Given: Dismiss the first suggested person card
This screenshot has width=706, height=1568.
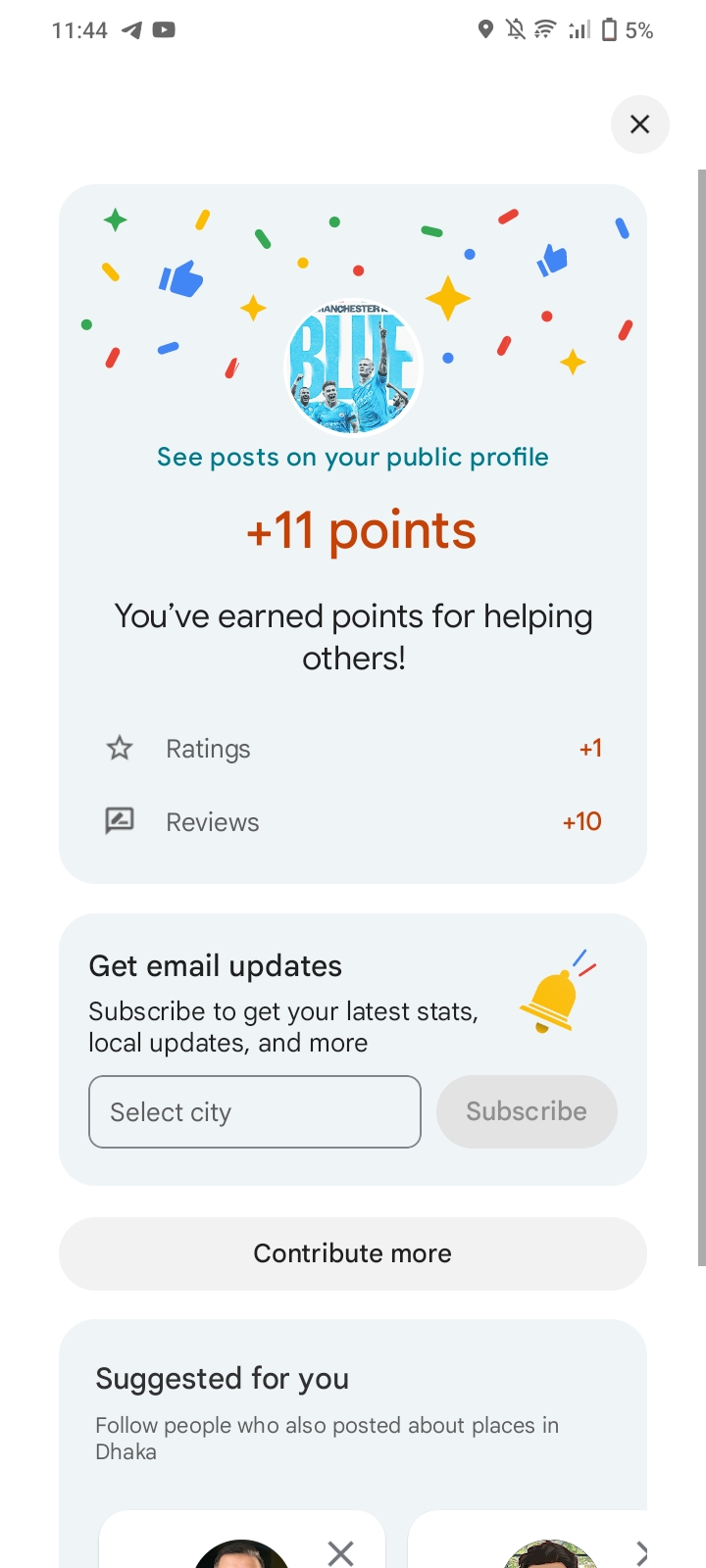Looking at the screenshot, I should [x=340, y=1552].
